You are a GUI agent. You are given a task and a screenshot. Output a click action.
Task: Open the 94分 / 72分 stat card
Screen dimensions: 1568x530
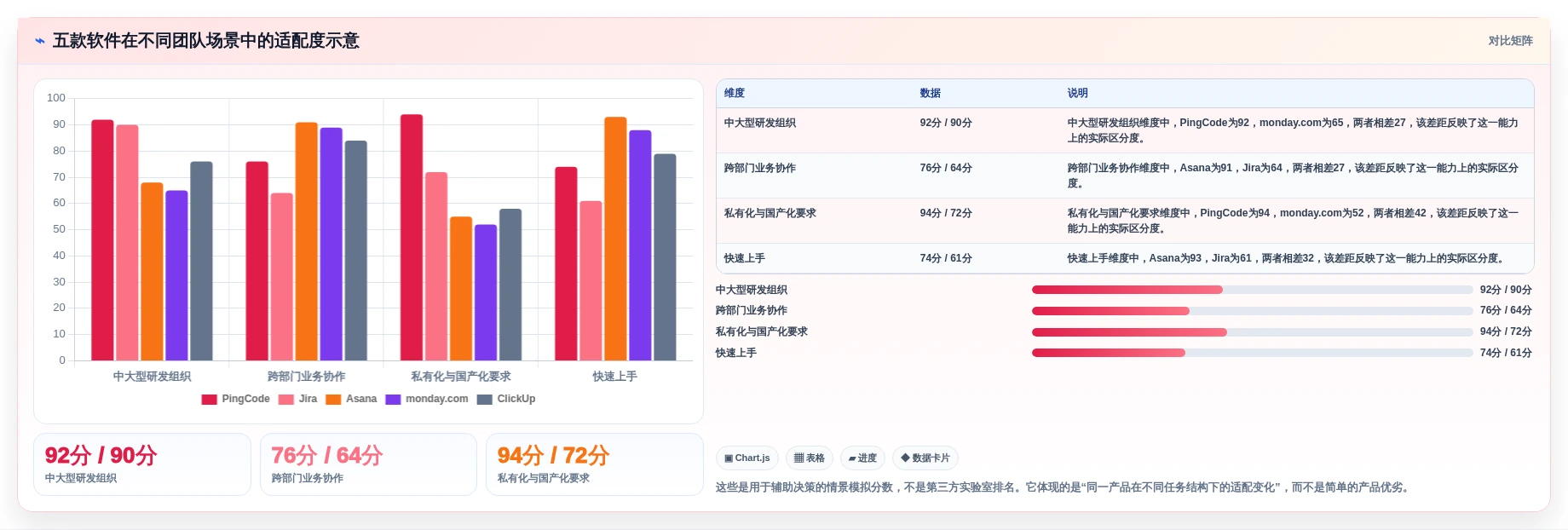(594, 464)
